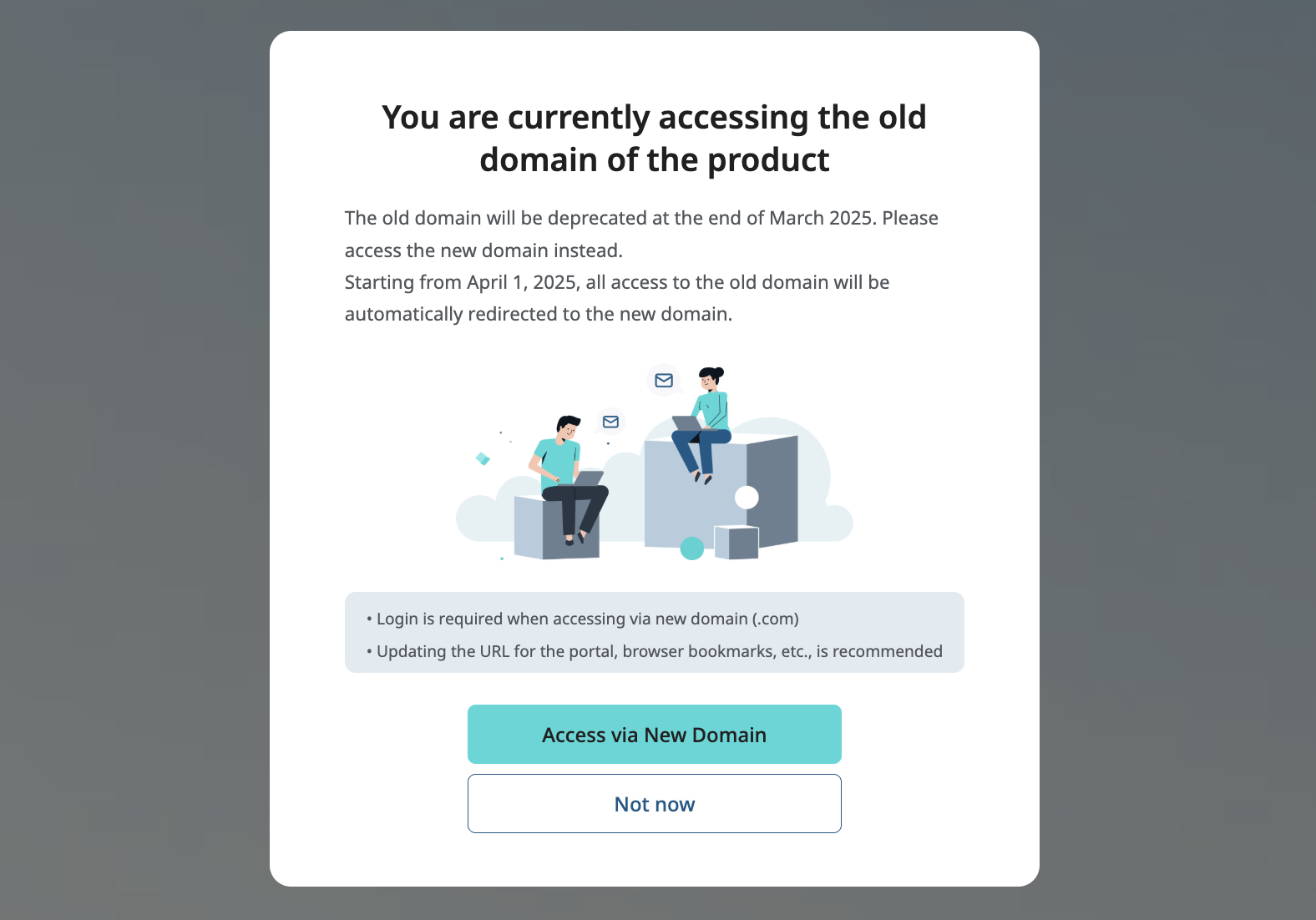The height and width of the screenshot is (920, 1316).
Task: Click the 'Login is required' note line
Action: pyautogui.click(x=583, y=619)
